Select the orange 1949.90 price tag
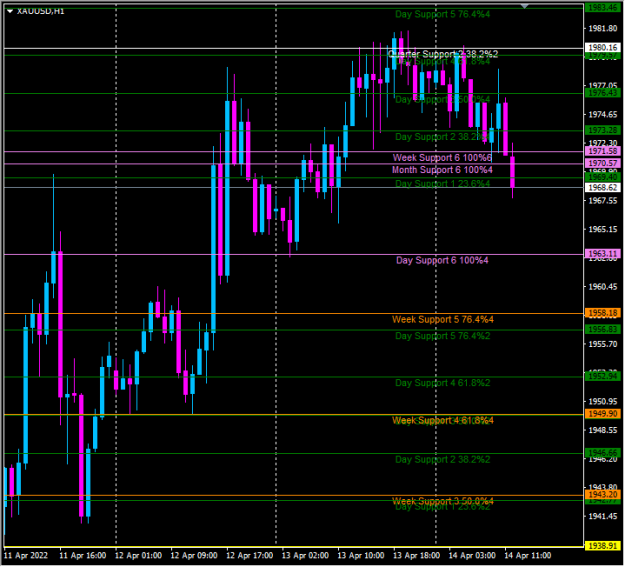The width and height of the screenshot is (625, 567). coord(603,413)
